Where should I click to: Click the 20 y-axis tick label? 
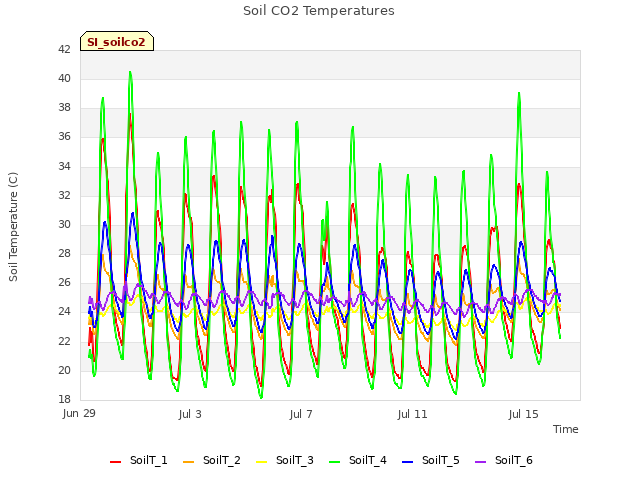pyautogui.click(x=64, y=370)
